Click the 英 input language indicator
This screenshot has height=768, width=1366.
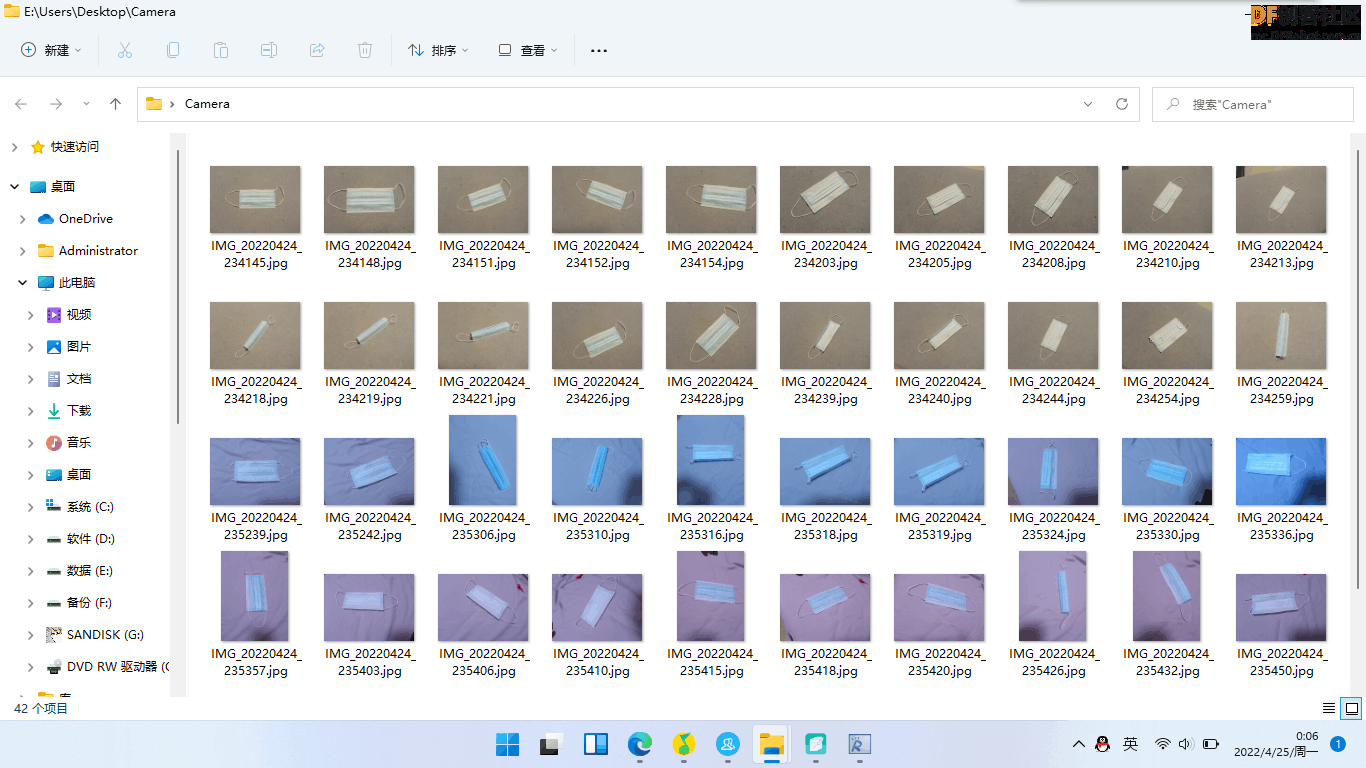click(1130, 744)
